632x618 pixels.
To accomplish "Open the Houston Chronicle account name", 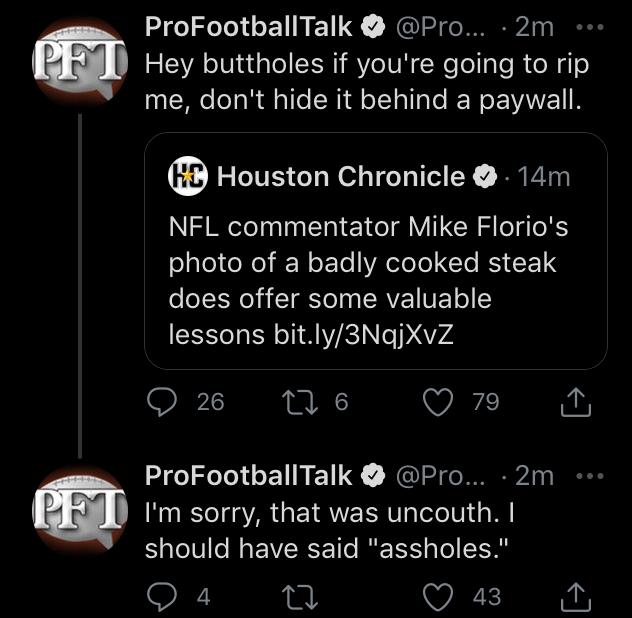I will (341, 177).
